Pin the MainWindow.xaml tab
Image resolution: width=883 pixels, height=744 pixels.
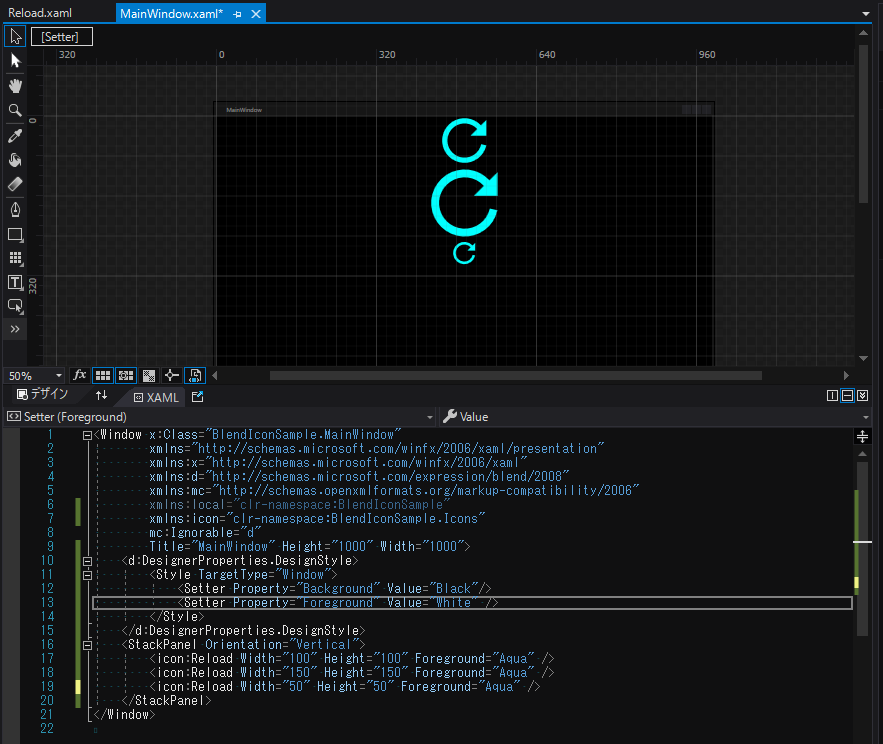237,14
